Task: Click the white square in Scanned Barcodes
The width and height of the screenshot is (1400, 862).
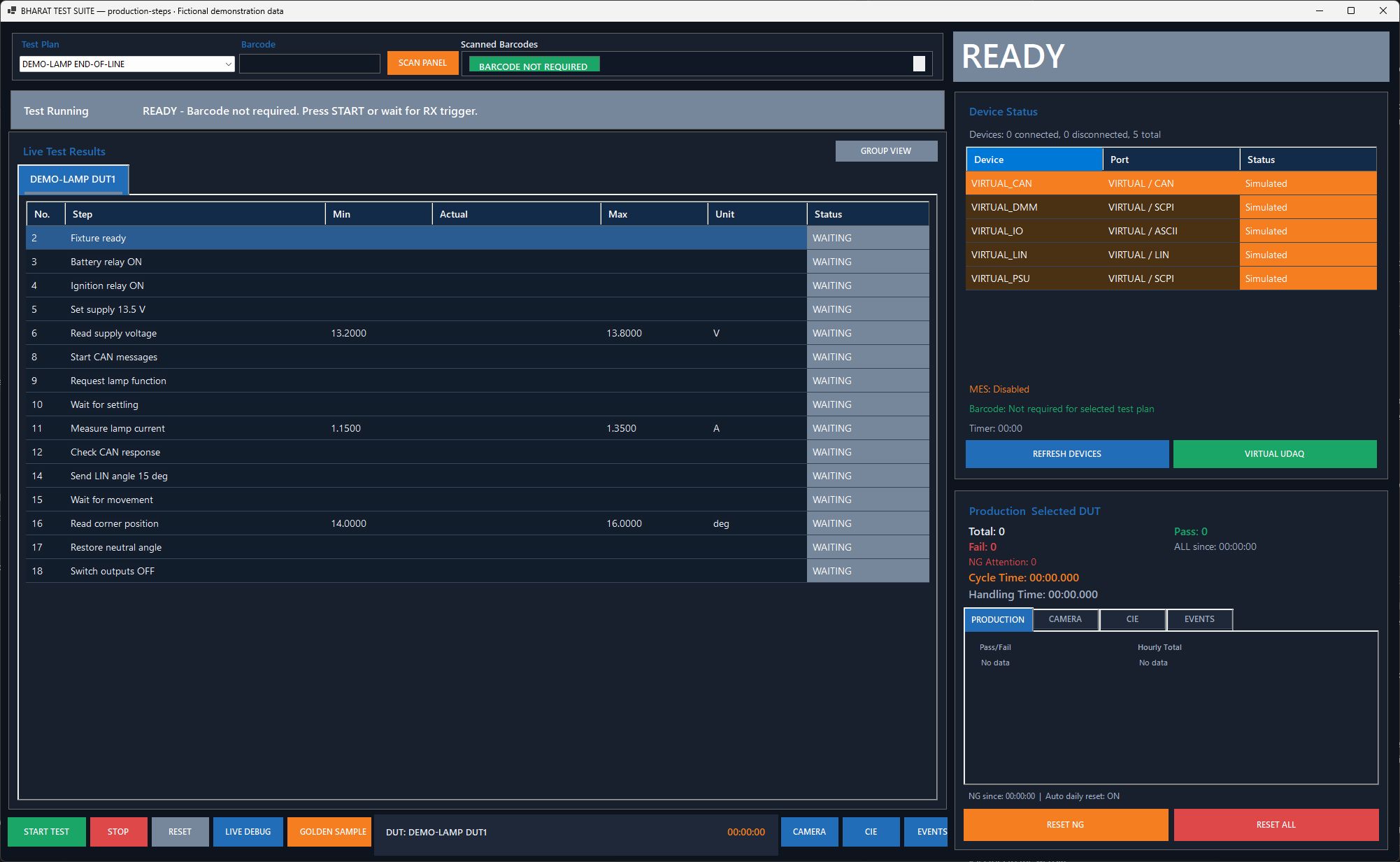Action: 919,64
